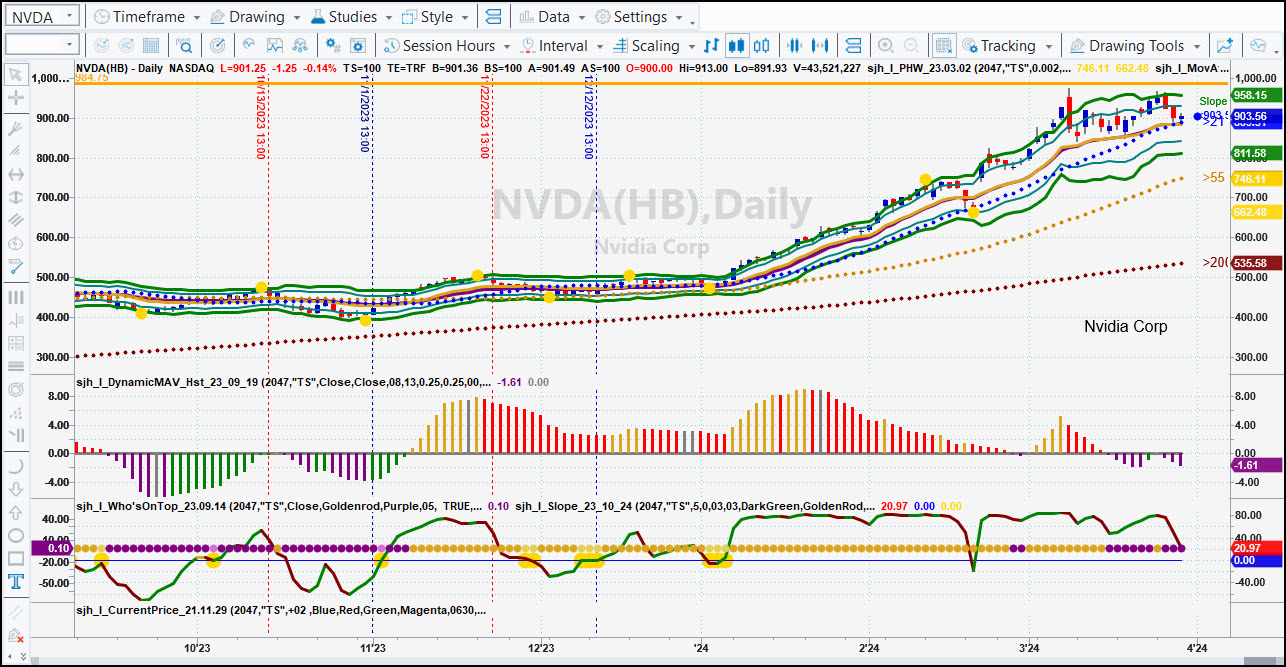
Task: Open the Data menu
Action: [552, 17]
